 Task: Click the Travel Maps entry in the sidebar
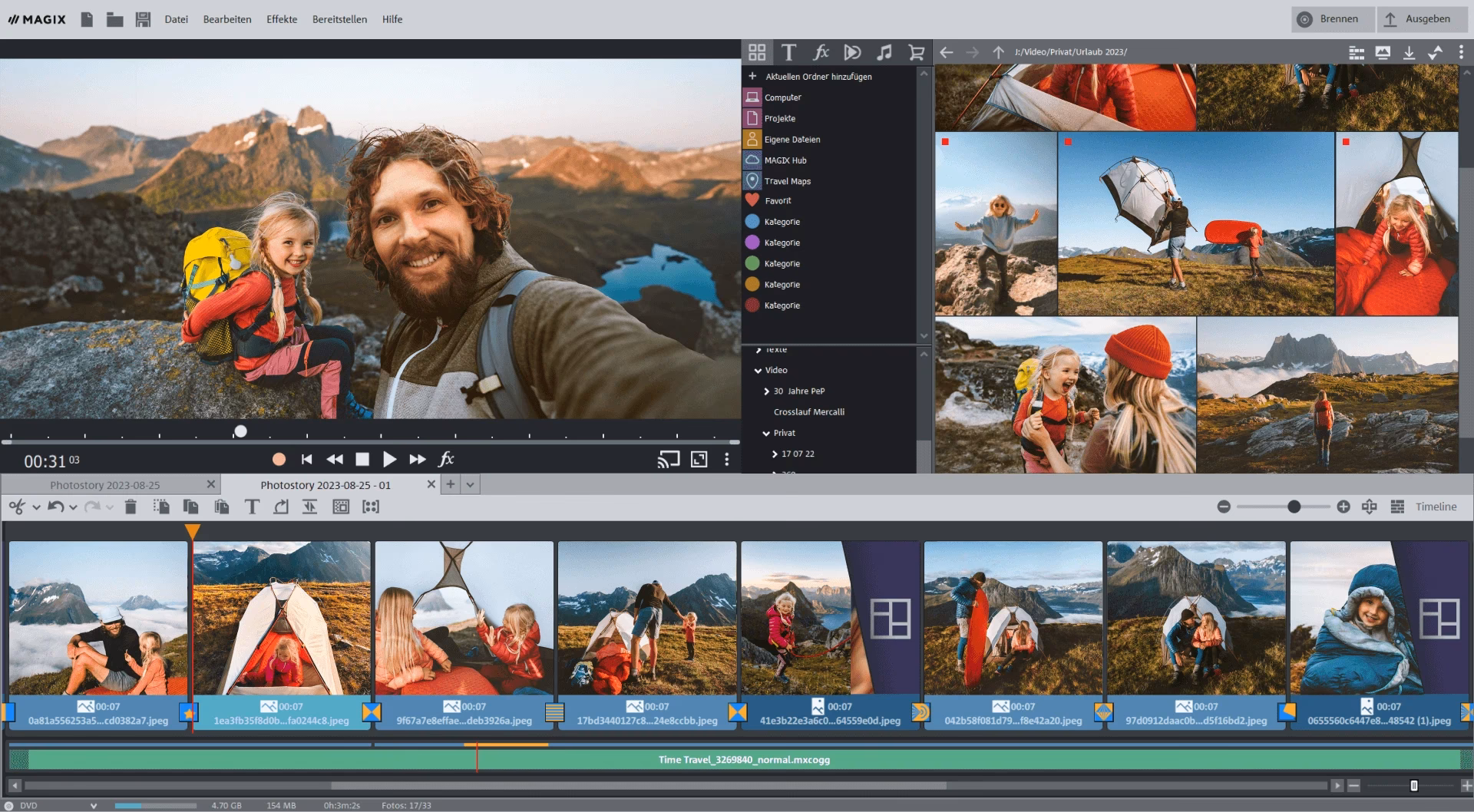(786, 180)
